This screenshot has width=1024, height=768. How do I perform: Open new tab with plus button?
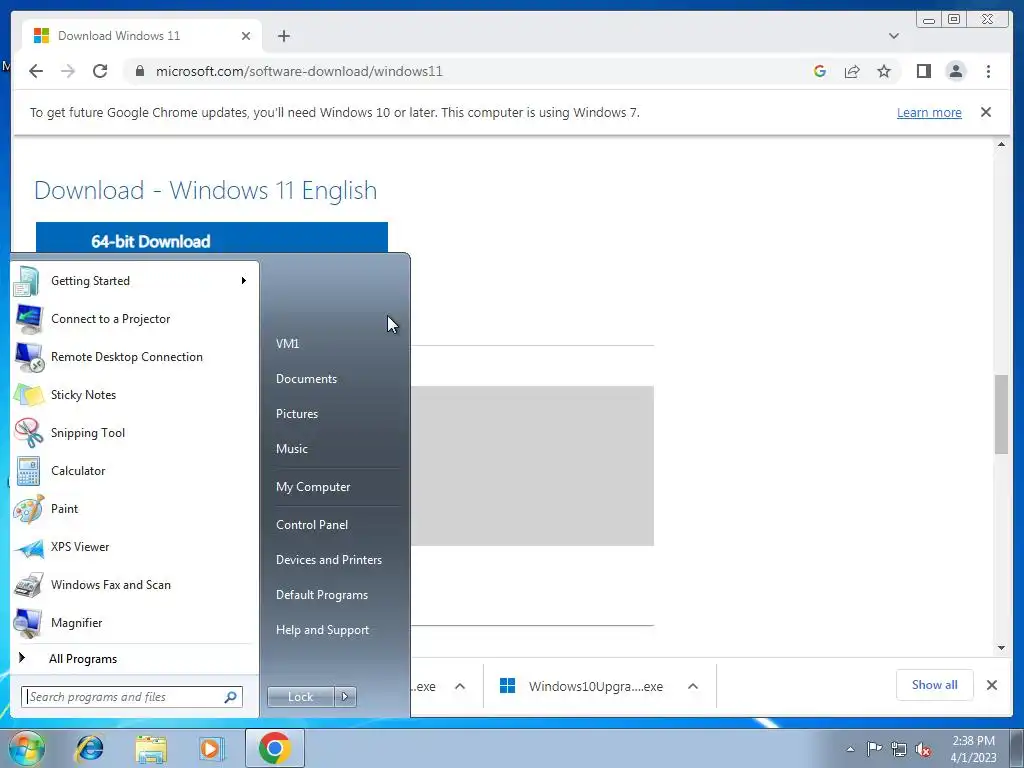(283, 36)
